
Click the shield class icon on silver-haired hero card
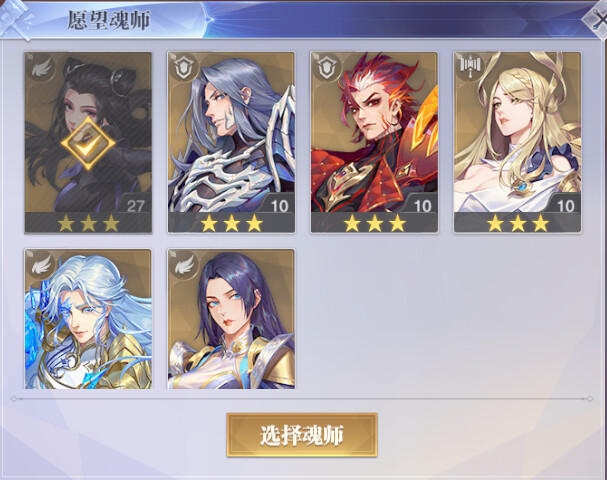pyautogui.click(x=185, y=69)
